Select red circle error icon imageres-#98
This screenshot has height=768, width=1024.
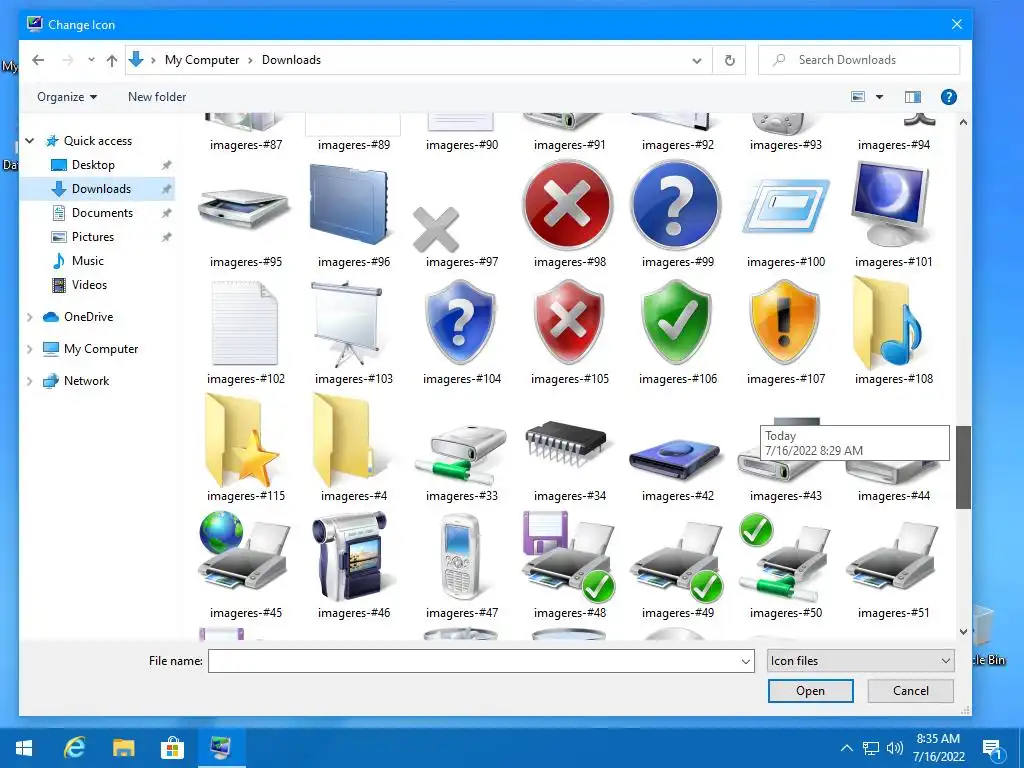click(x=568, y=205)
